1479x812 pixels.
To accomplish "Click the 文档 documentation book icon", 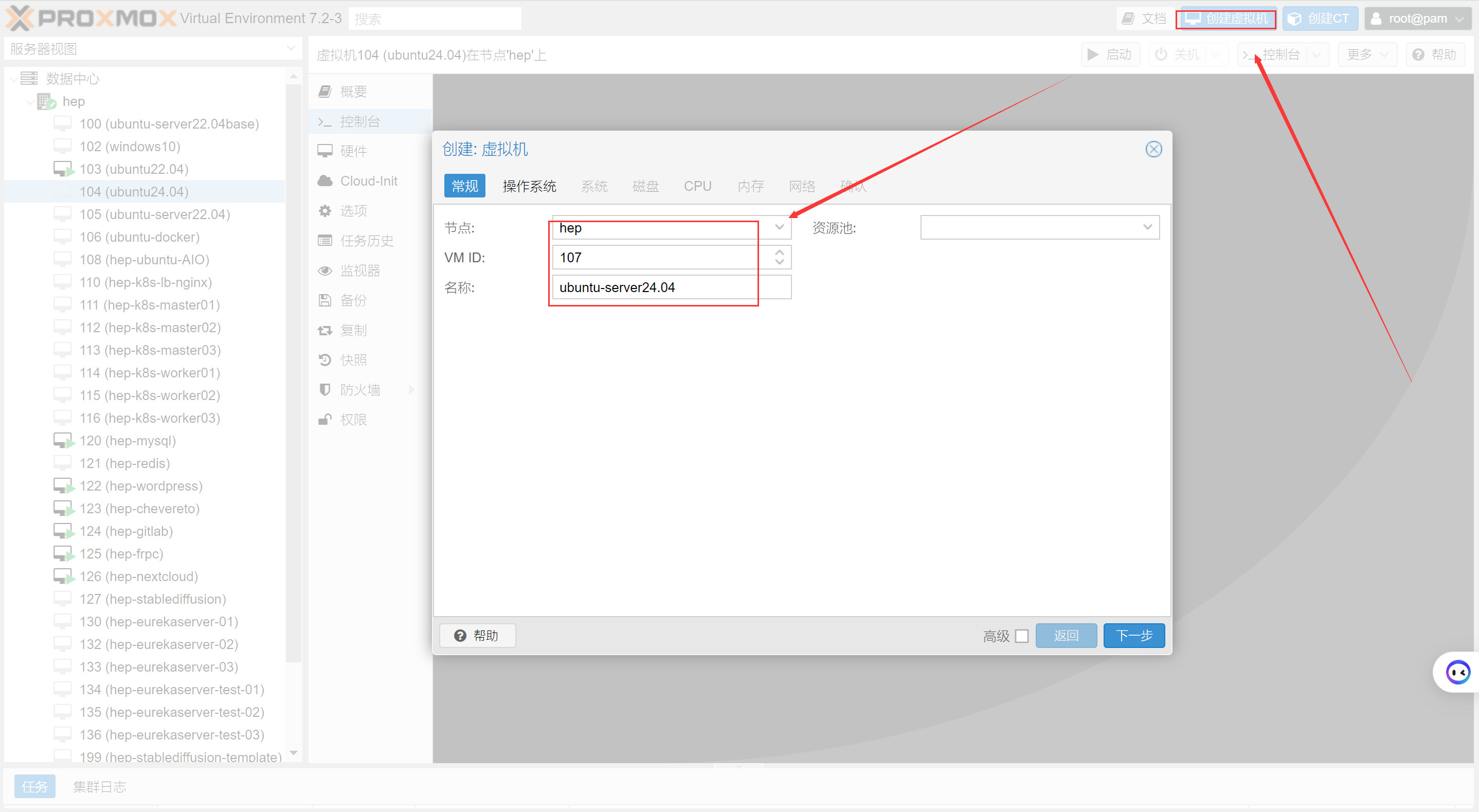I will 1128,19.
